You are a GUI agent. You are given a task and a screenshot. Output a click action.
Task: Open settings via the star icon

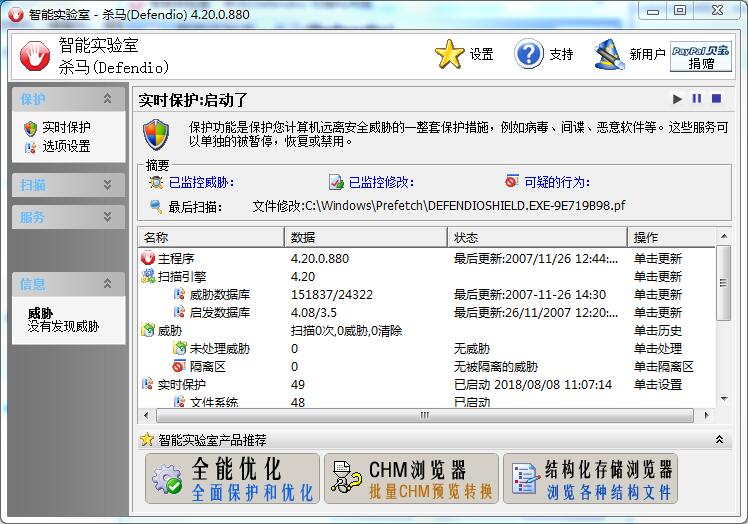pyautogui.click(x=449, y=54)
